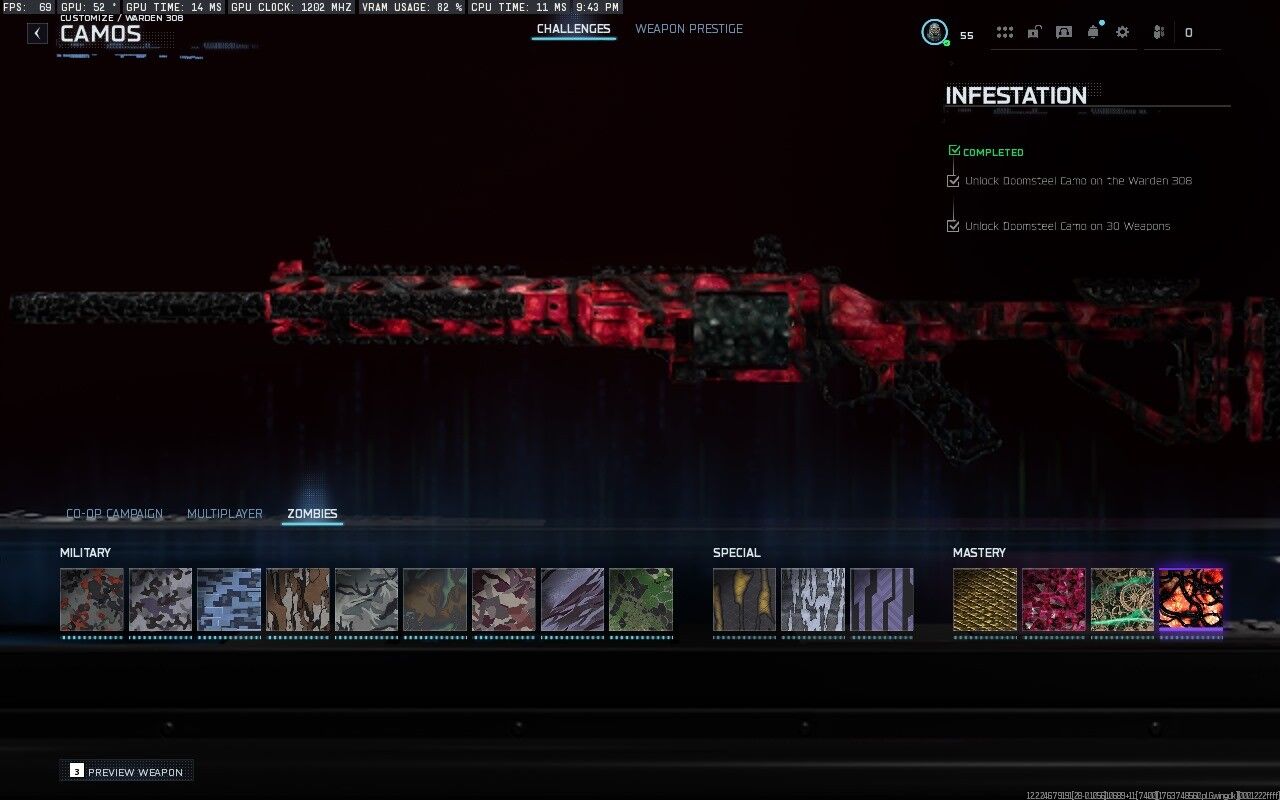Open the social party icon
This screenshot has width=1280, height=800.
tap(1159, 32)
